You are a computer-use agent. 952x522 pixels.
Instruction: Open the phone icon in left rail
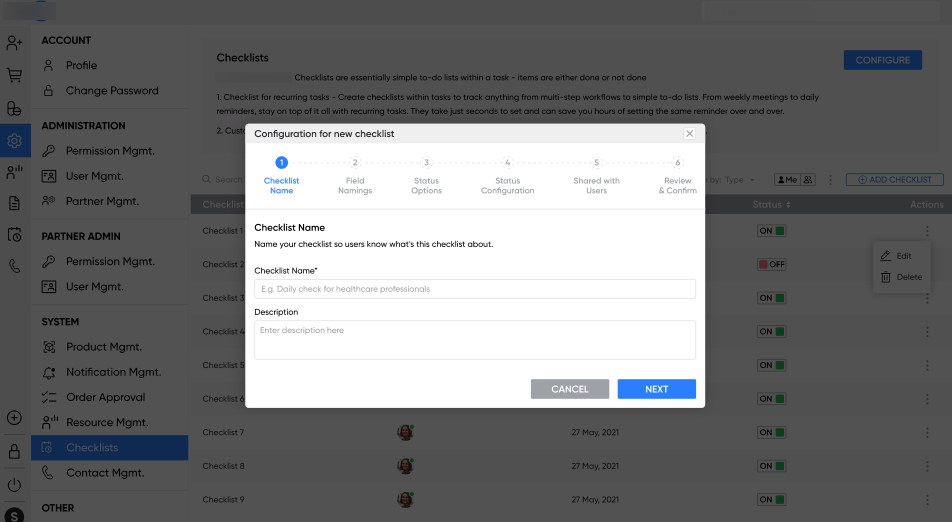click(14, 267)
